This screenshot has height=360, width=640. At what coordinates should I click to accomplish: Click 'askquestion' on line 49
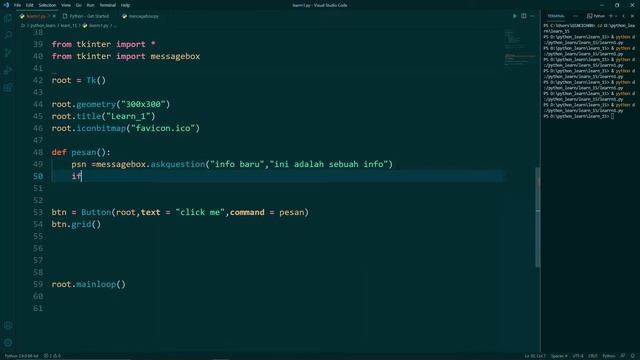[178, 164]
